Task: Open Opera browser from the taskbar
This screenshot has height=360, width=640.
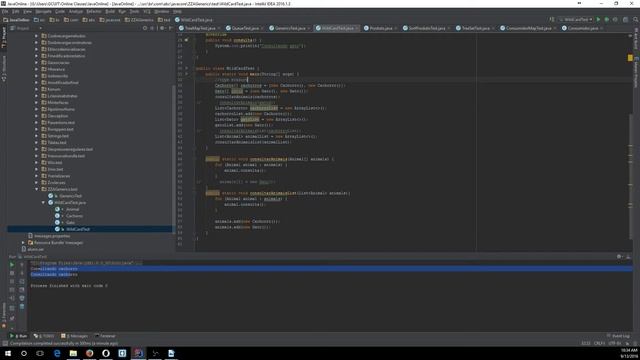Action: point(106,353)
